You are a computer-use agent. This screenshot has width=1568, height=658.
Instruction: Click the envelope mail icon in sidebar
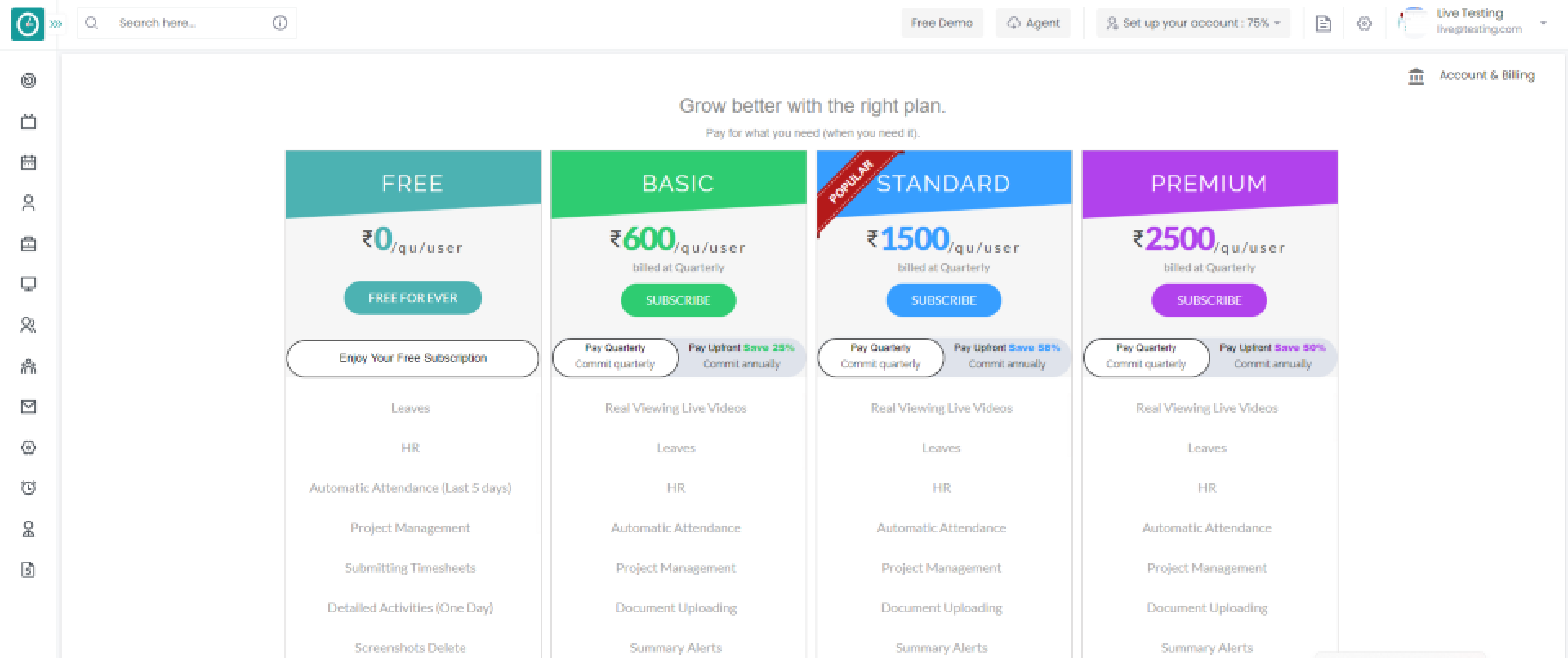[x=28, y=407]
